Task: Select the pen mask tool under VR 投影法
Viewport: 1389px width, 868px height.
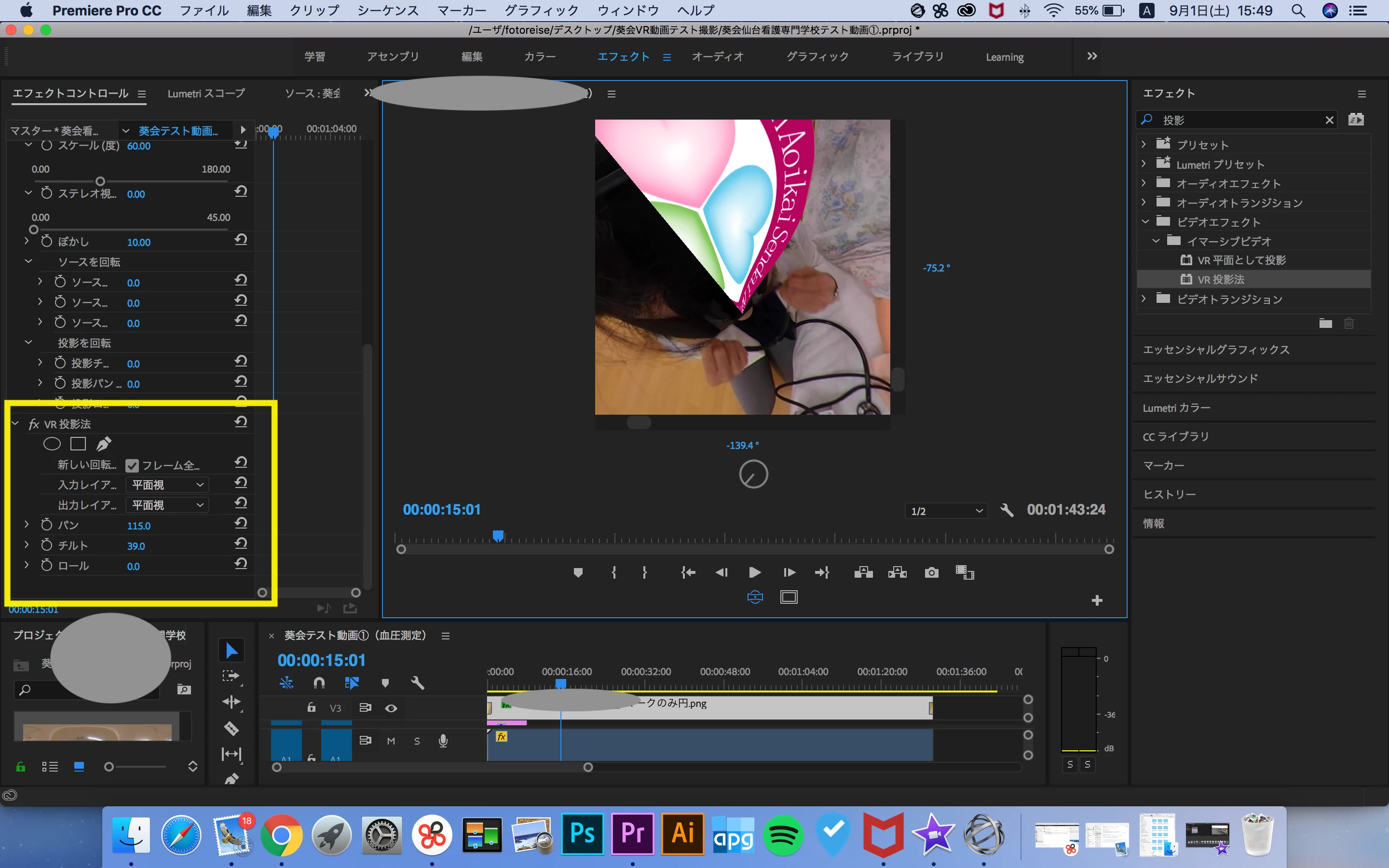Action: (104, 444)
